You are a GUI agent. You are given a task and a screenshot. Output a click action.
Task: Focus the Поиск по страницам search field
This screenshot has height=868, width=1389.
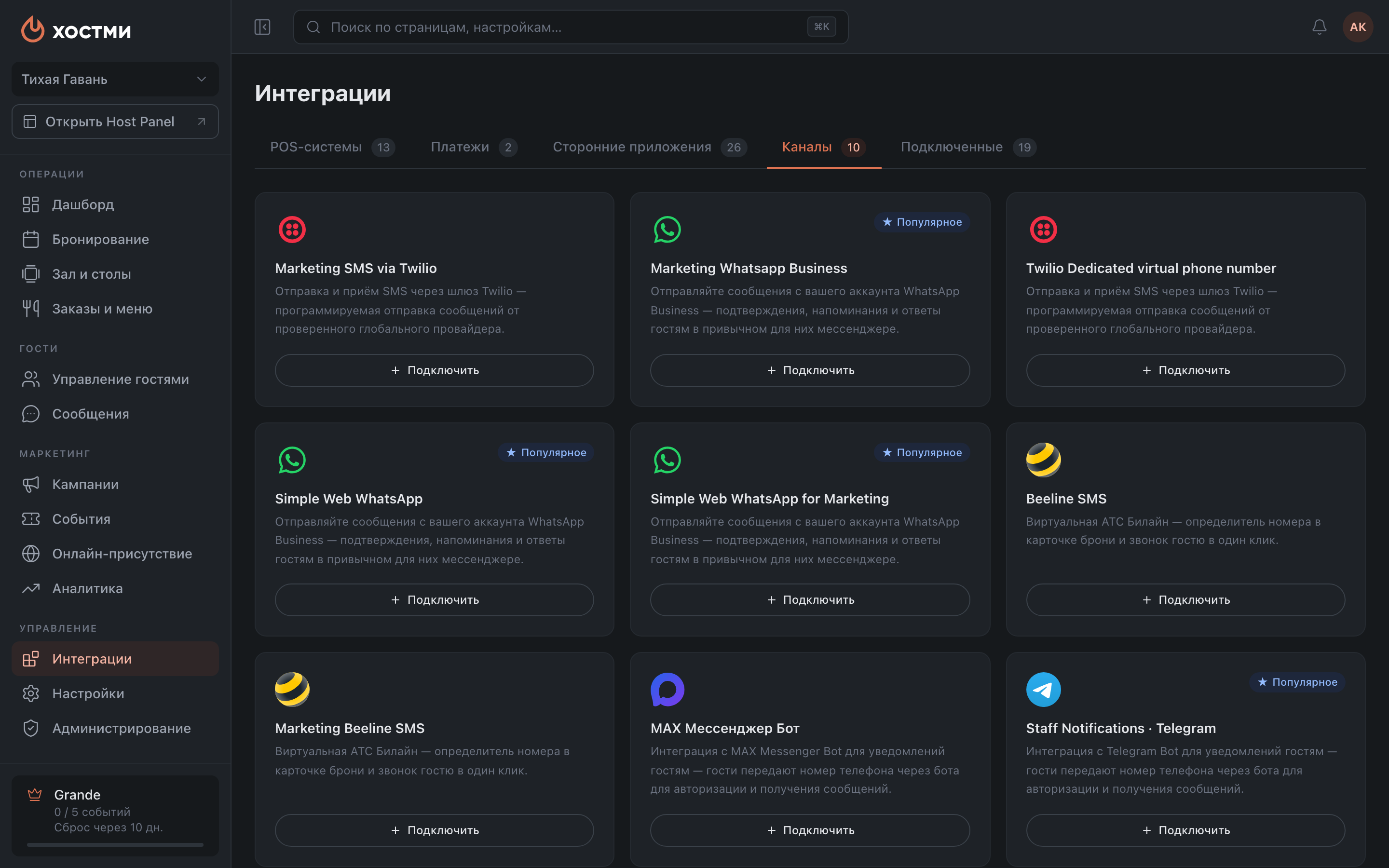pos(571,27)
